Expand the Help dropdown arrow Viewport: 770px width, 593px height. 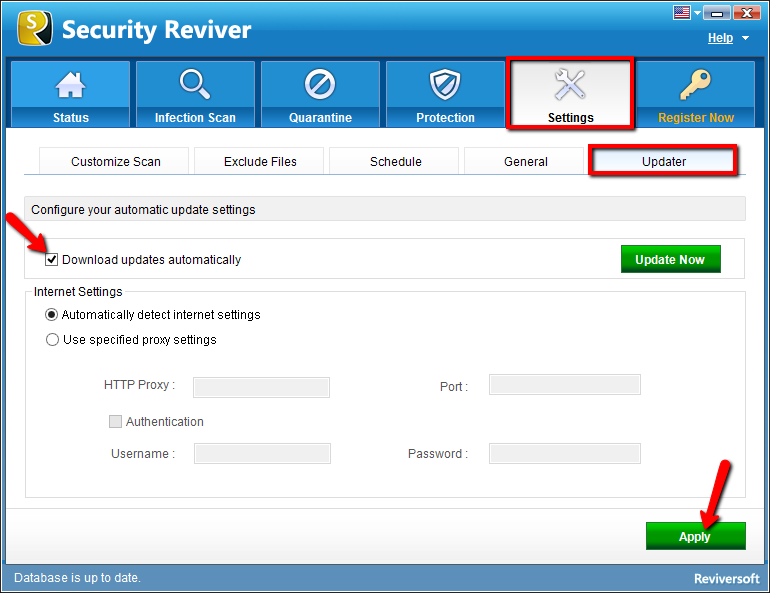pos(745,38)
